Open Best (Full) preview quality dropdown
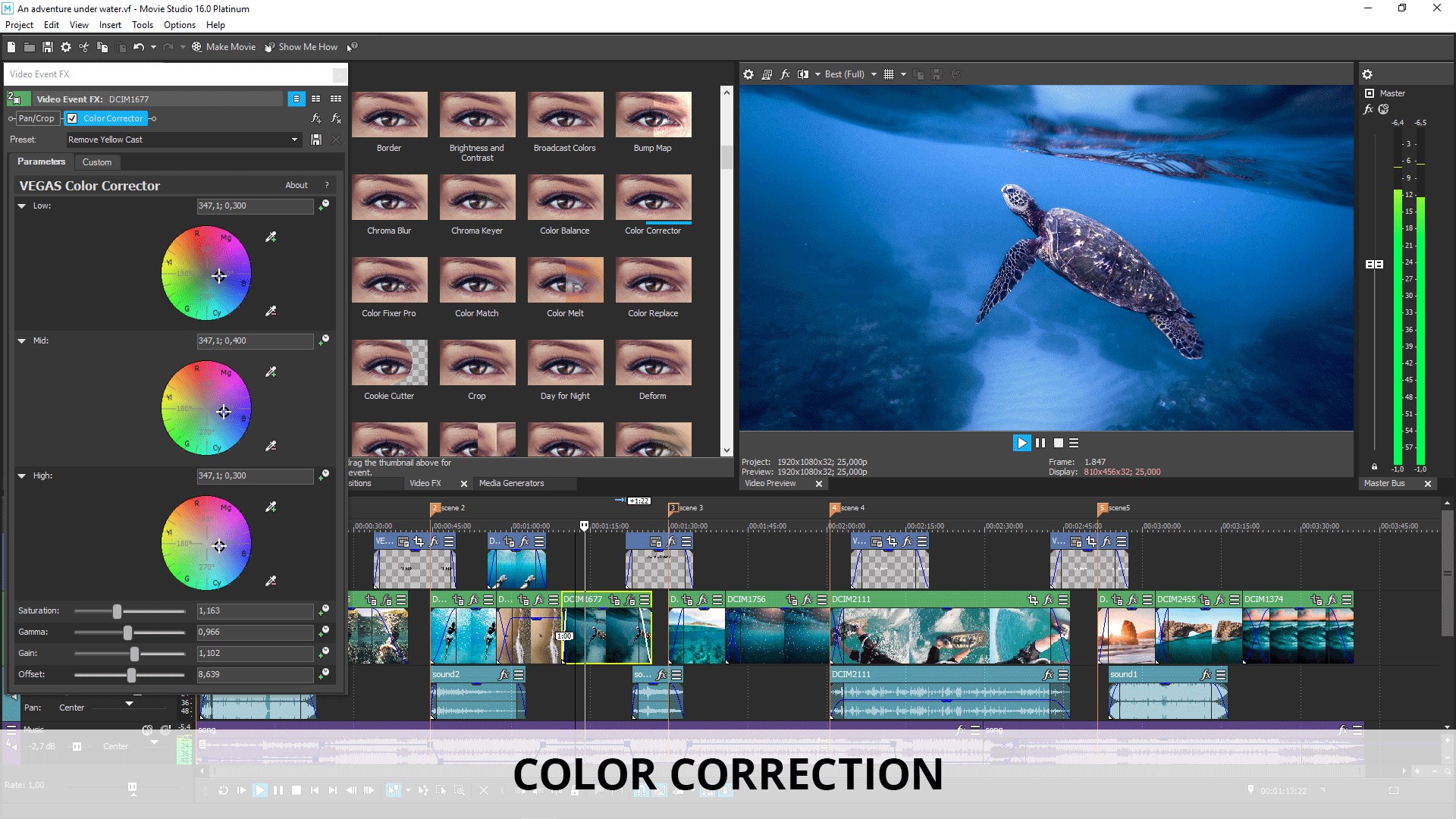Screen dimensions: 1456x819 click(x=874, y=74)
